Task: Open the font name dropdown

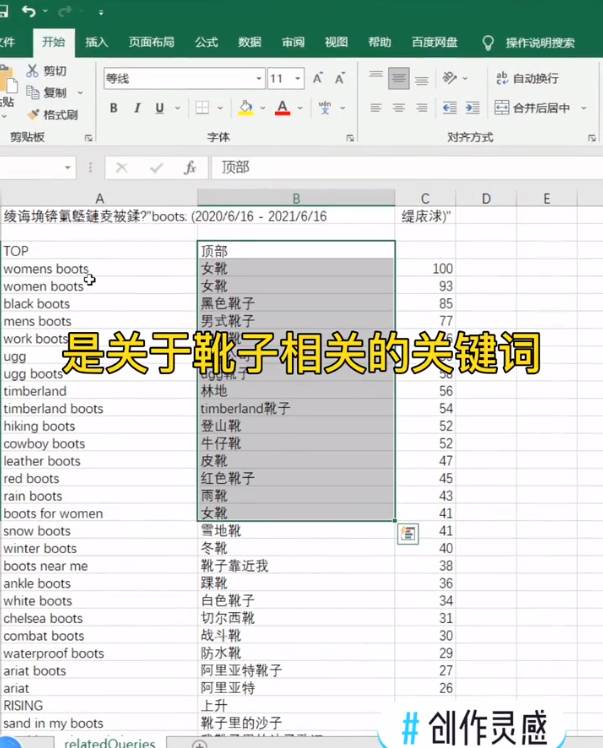Action: [x=259, y=78]
